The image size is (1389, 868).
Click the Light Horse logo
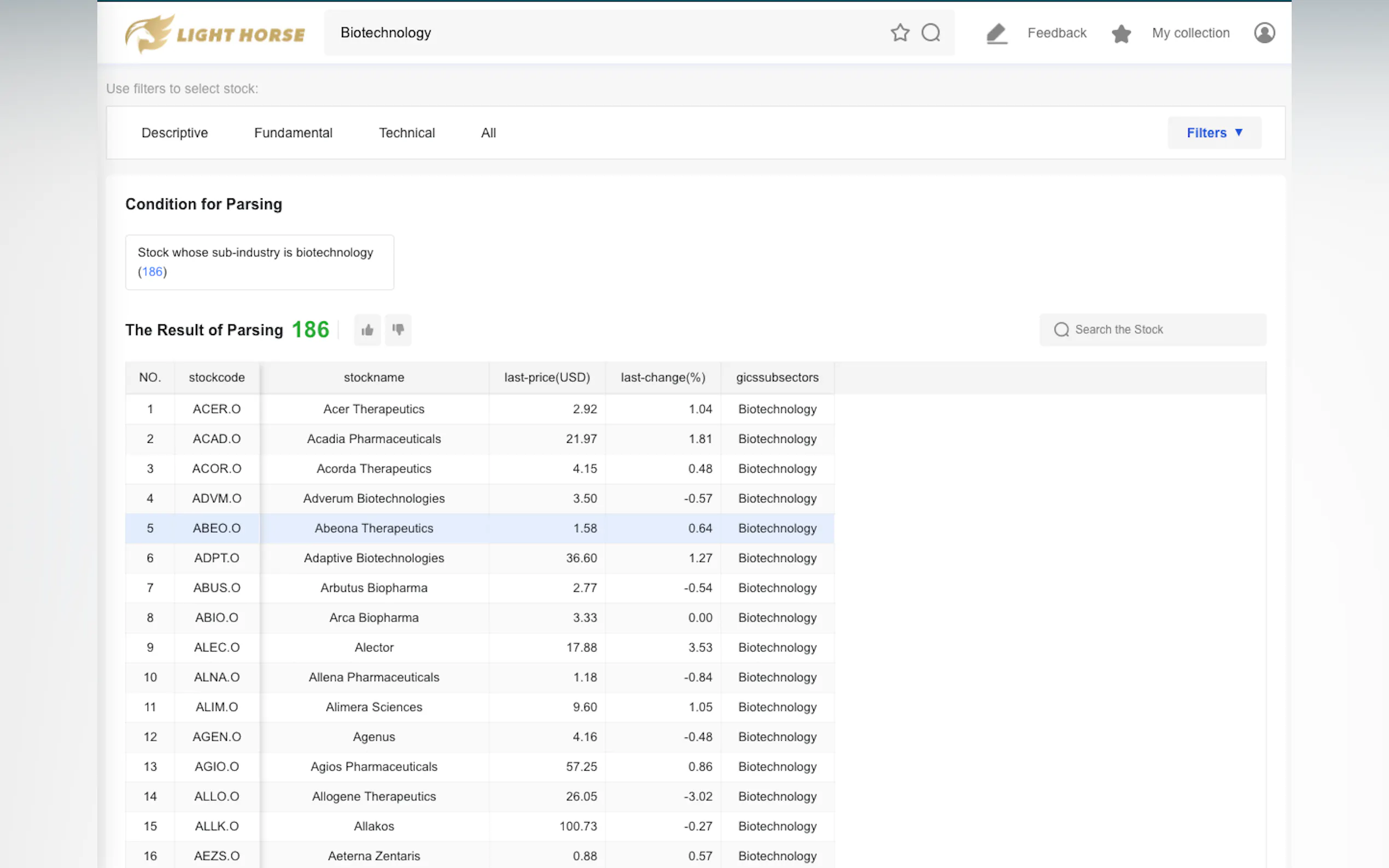pos(215,33)
